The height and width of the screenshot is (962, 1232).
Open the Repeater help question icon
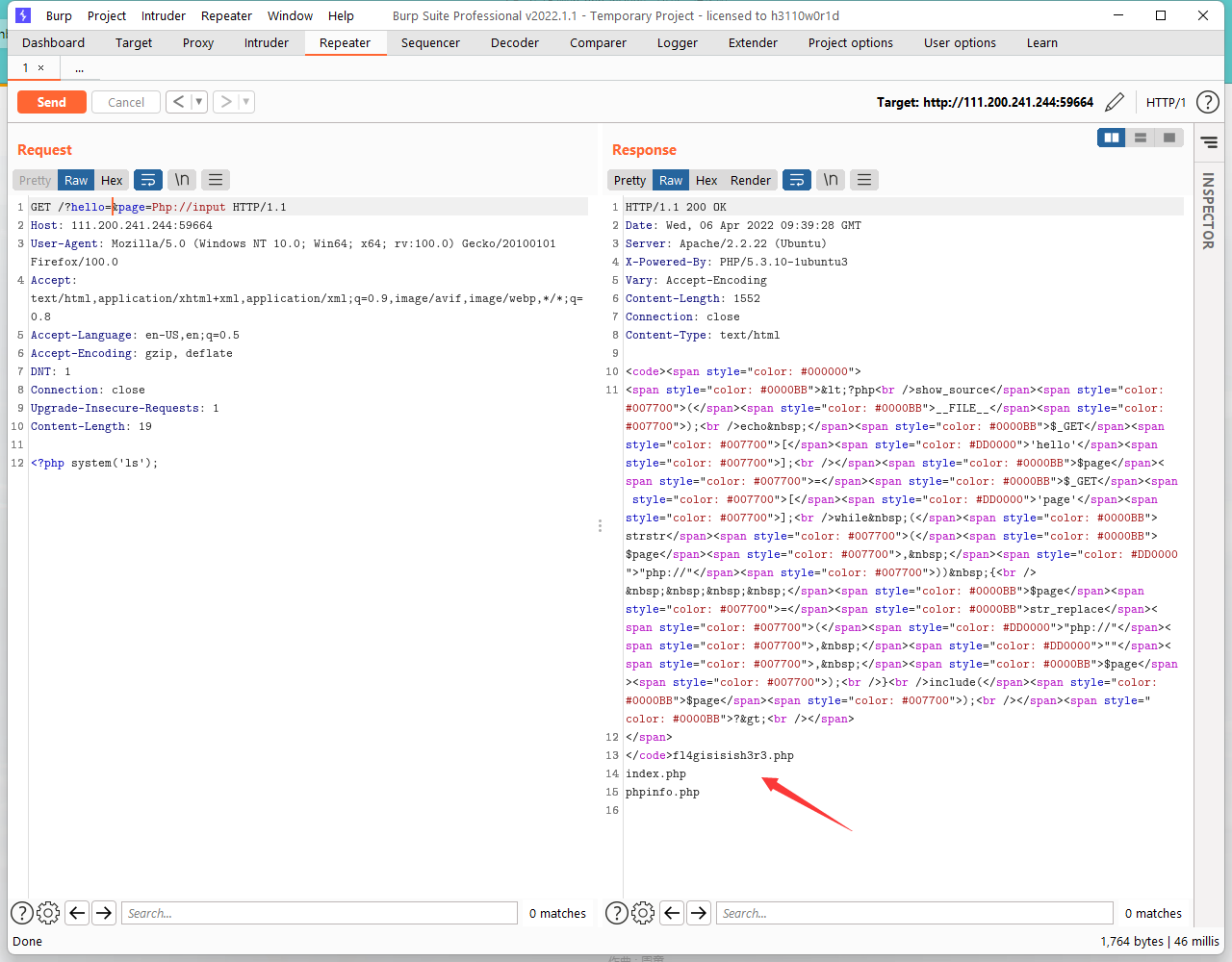(1208, 102)
